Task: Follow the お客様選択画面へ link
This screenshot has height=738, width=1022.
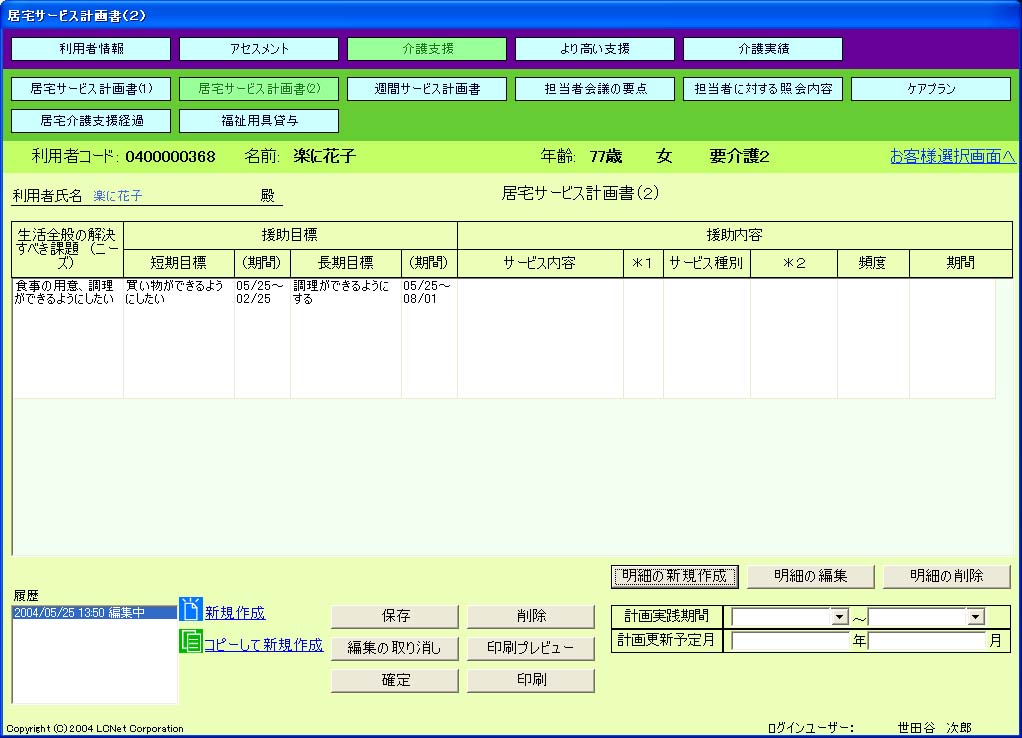Action: pos(952,156)
